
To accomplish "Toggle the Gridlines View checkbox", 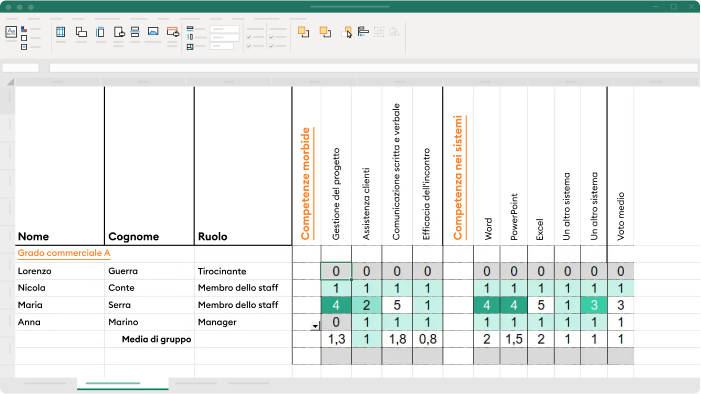I will (x=249, y=38).
